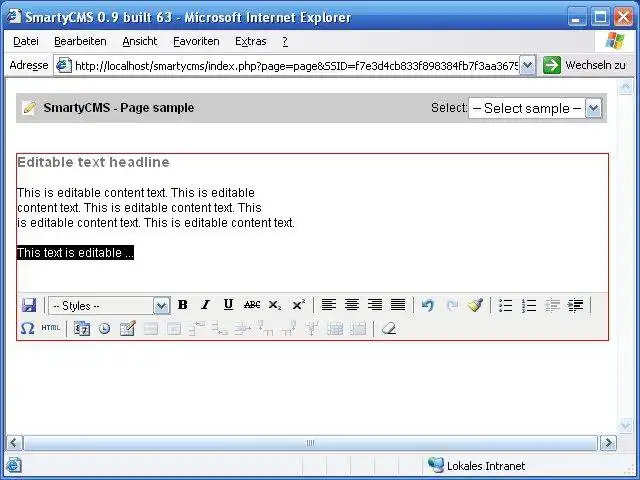The image size is (640, 480).
Task: Click horizontal scrollbar left arrow
Action: (x=14, y=443)
